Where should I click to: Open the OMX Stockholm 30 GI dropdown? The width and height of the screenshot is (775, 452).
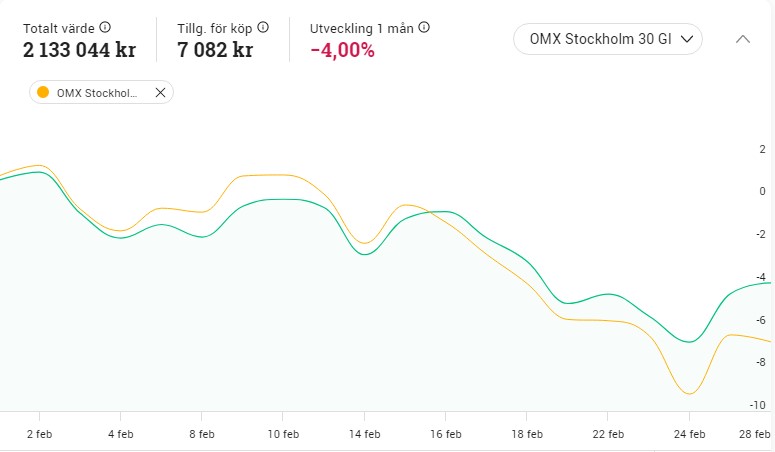pos(607,39)
